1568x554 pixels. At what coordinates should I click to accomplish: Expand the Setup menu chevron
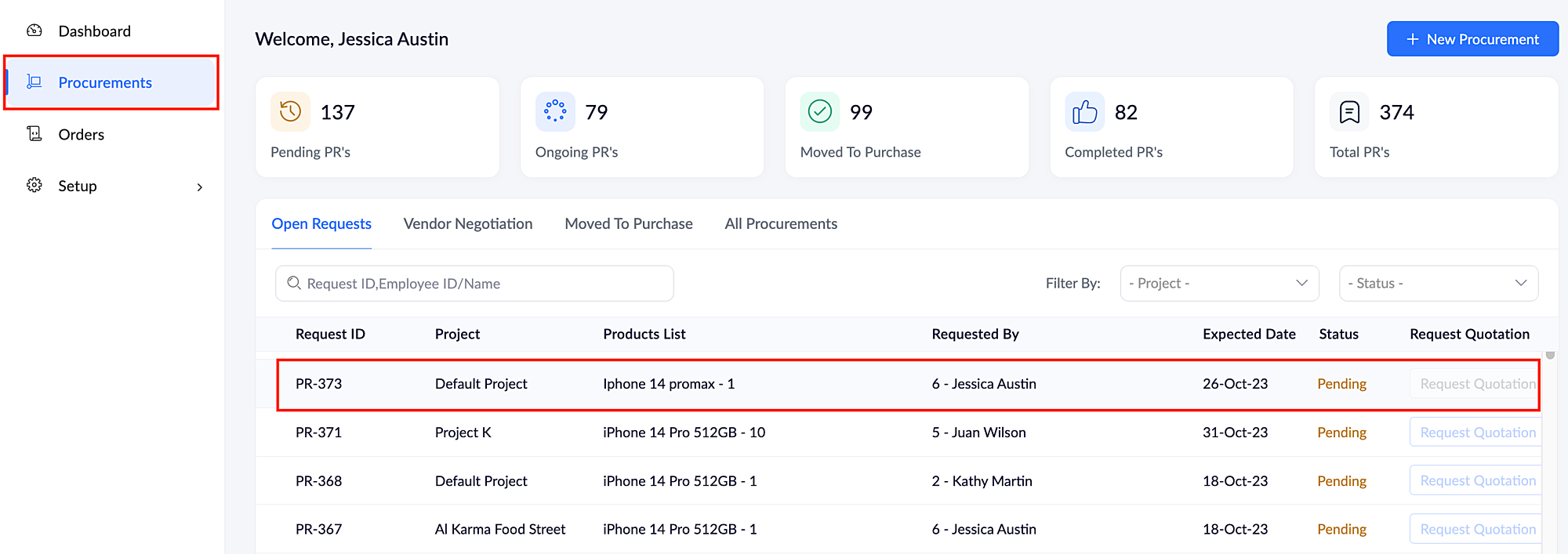tap(200, 186)
